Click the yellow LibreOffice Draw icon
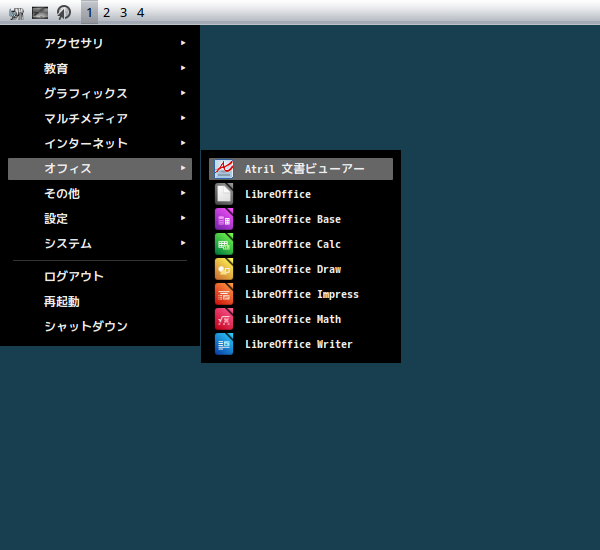The image size is (600, 550). coord(224,269)
